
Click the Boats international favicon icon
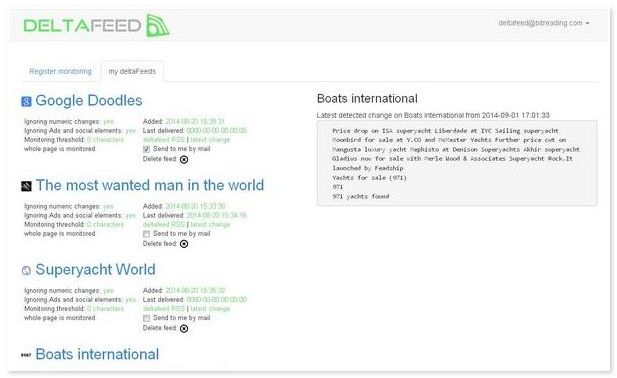26,355
